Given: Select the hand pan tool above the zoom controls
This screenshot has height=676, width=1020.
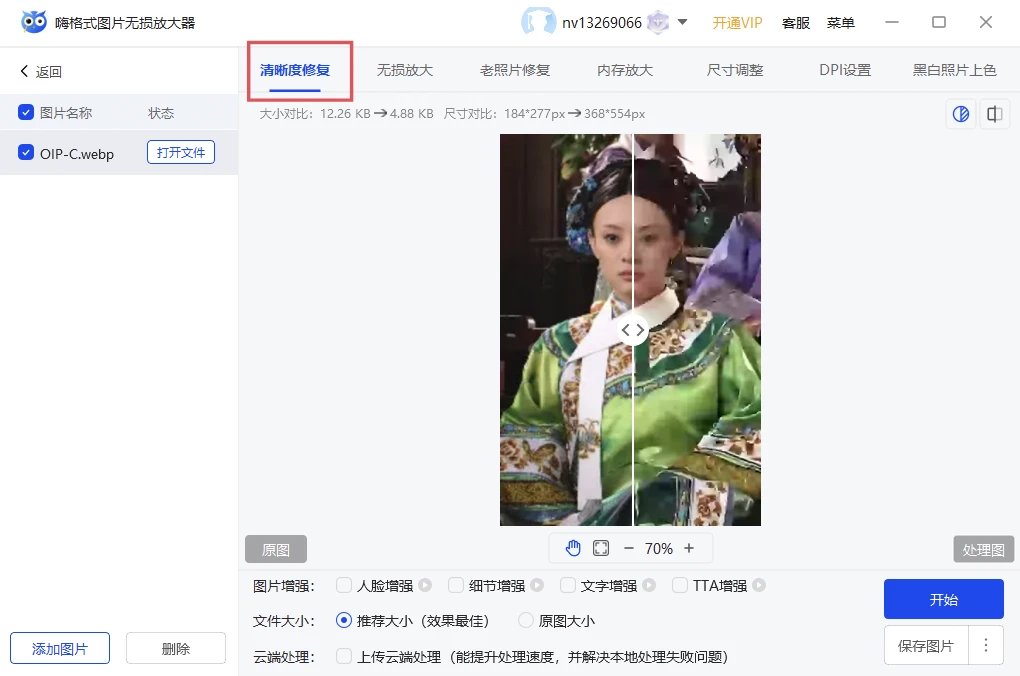Looking at the screenshot, I should coord(573,548).
